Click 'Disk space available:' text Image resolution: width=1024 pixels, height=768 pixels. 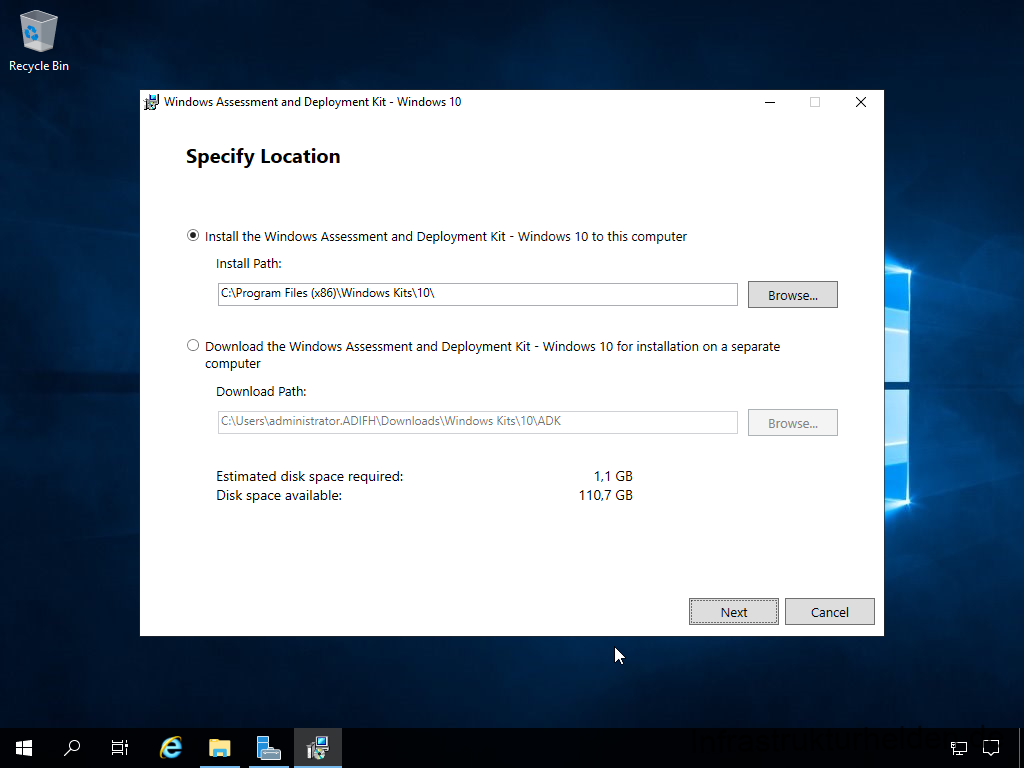point(279,496)
